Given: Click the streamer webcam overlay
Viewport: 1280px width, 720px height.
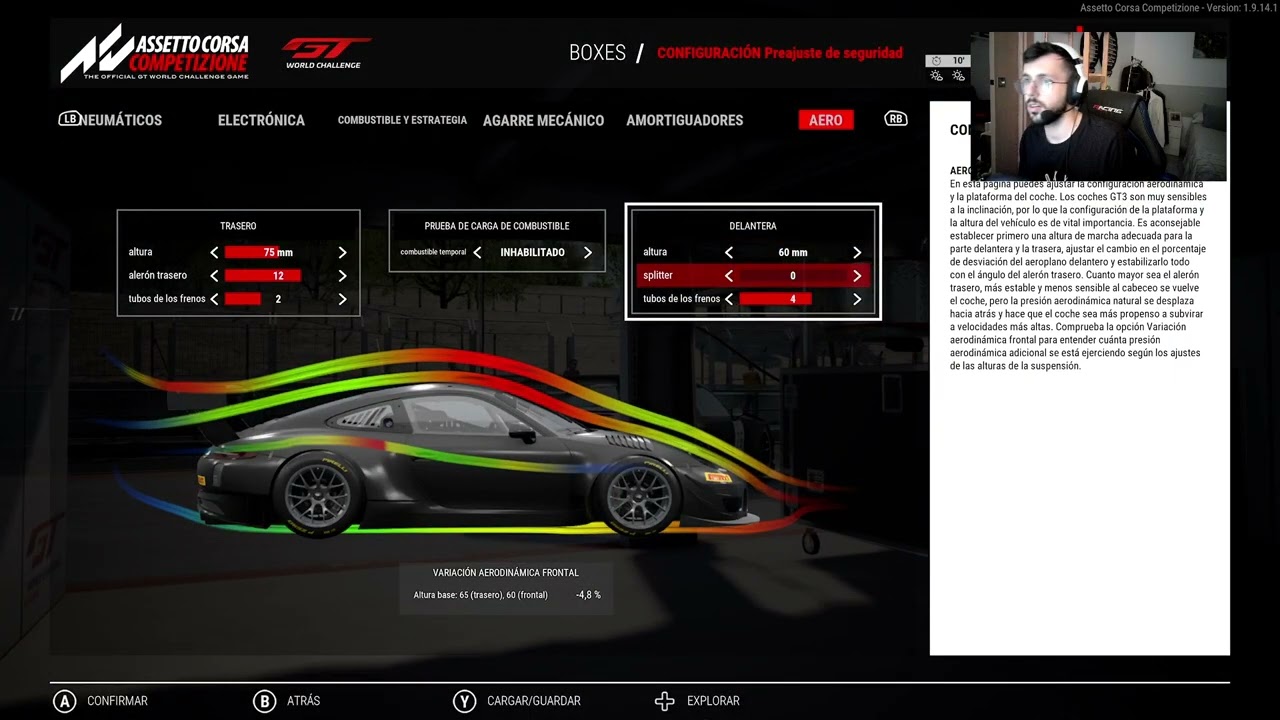Looking at the screenshot, I should [x=1098, y=105].
